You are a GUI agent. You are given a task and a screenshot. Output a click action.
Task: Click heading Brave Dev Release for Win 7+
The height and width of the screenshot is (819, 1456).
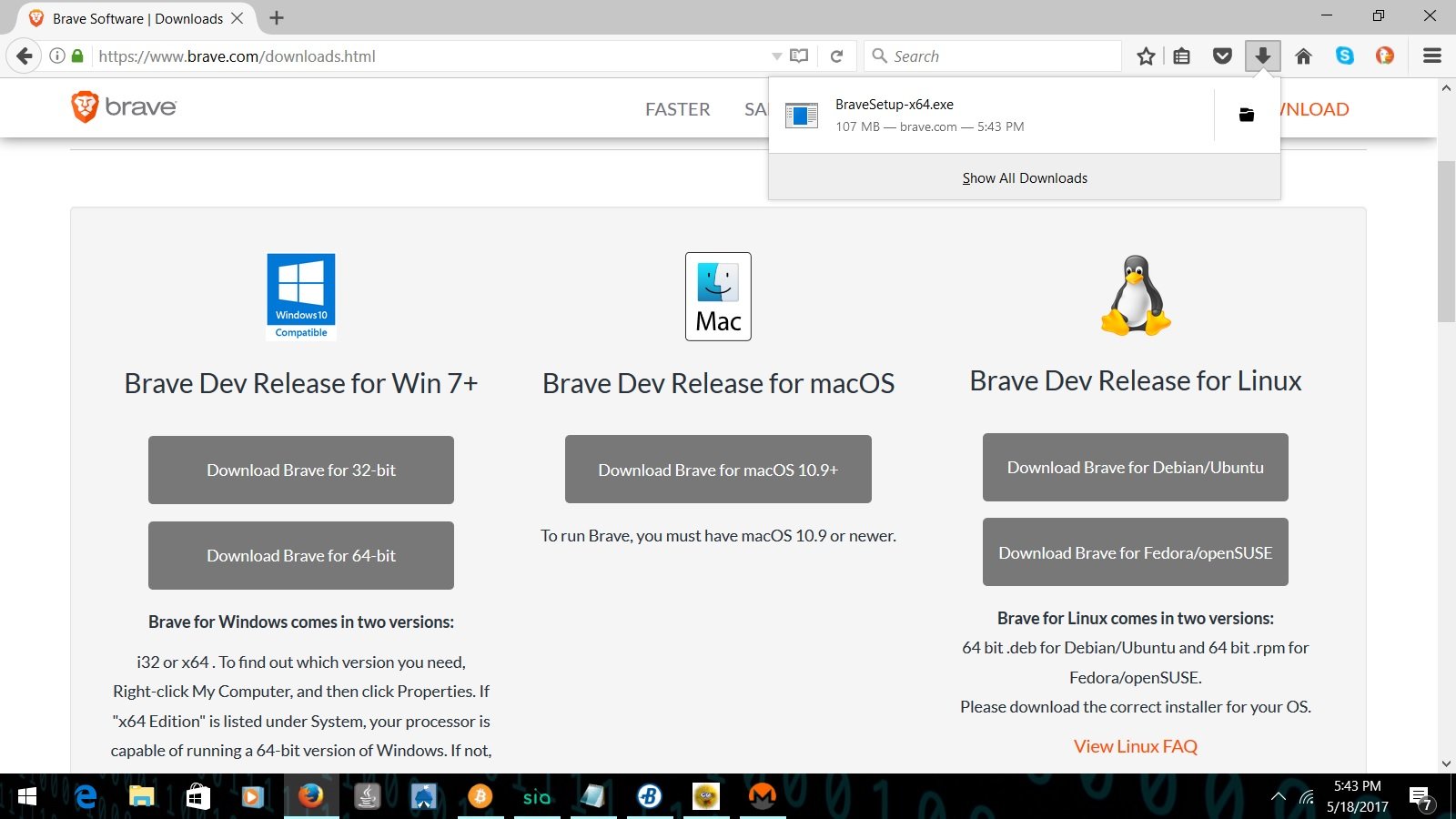301,383
